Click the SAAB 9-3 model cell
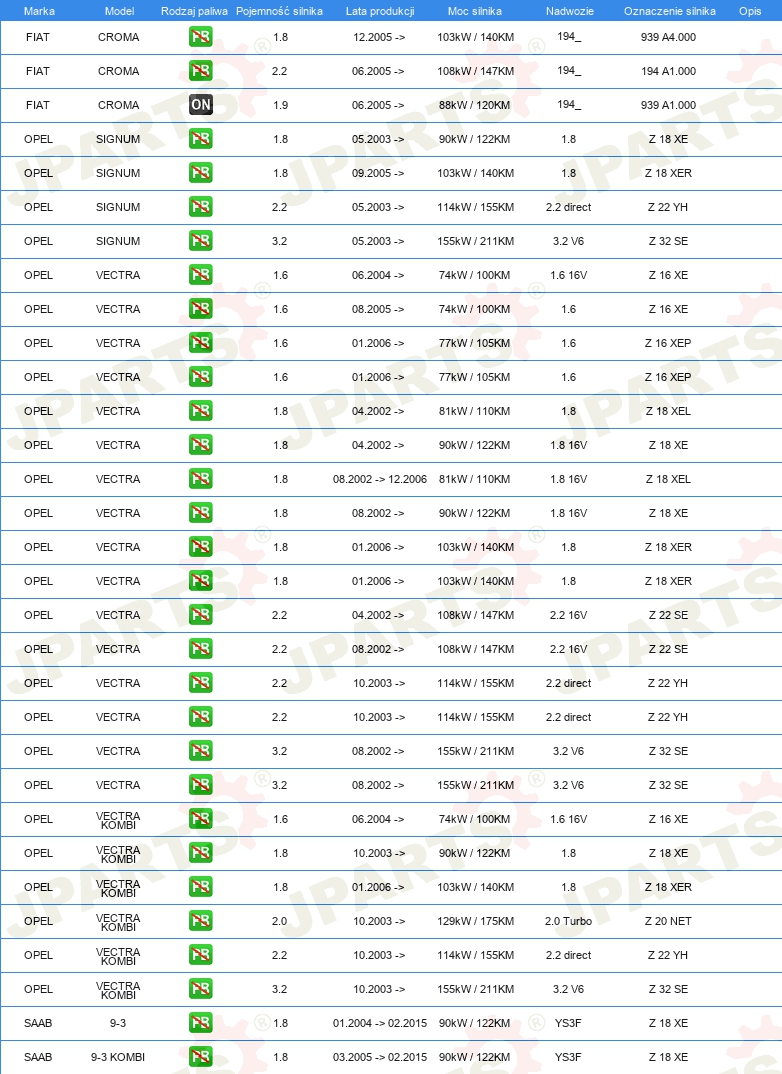Image resolution: width=782 pixels, height=1074 pixels. coord(118,1023)
